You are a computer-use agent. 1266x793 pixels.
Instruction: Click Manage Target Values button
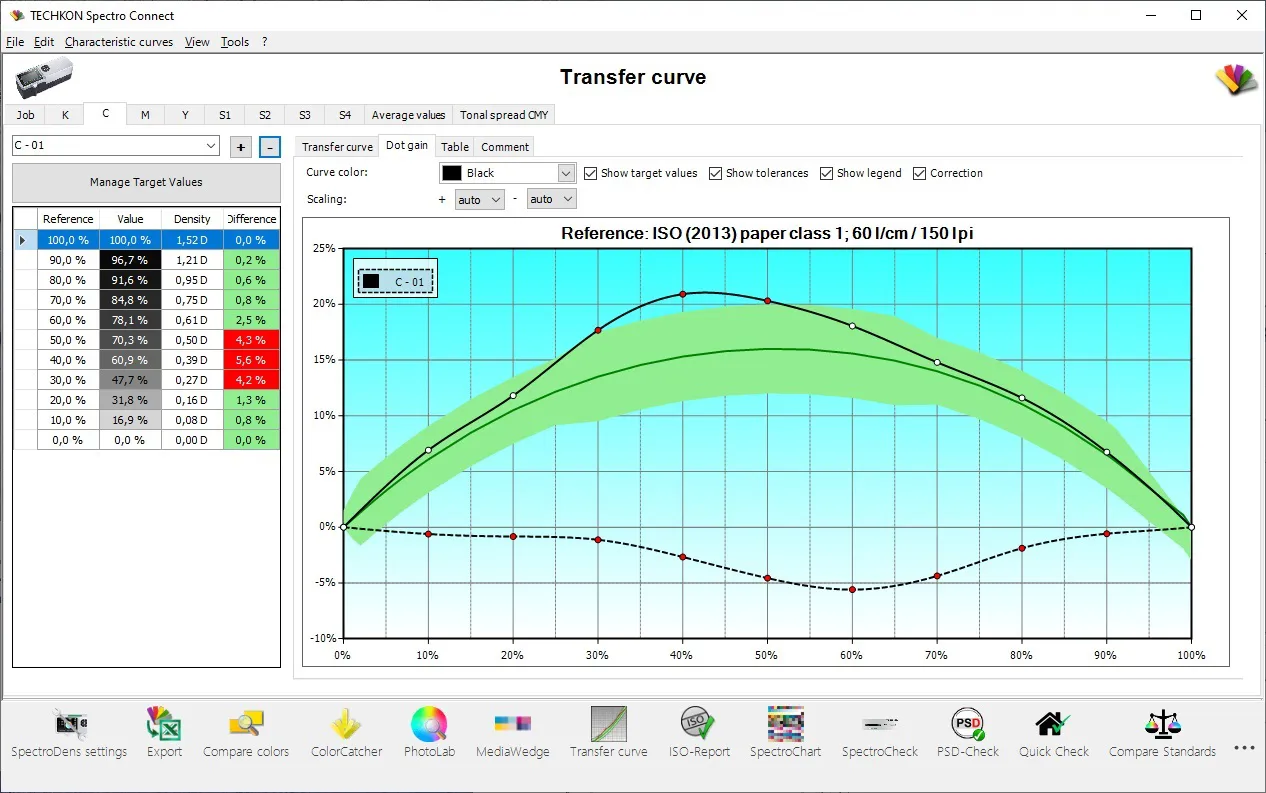pos(146,182)
